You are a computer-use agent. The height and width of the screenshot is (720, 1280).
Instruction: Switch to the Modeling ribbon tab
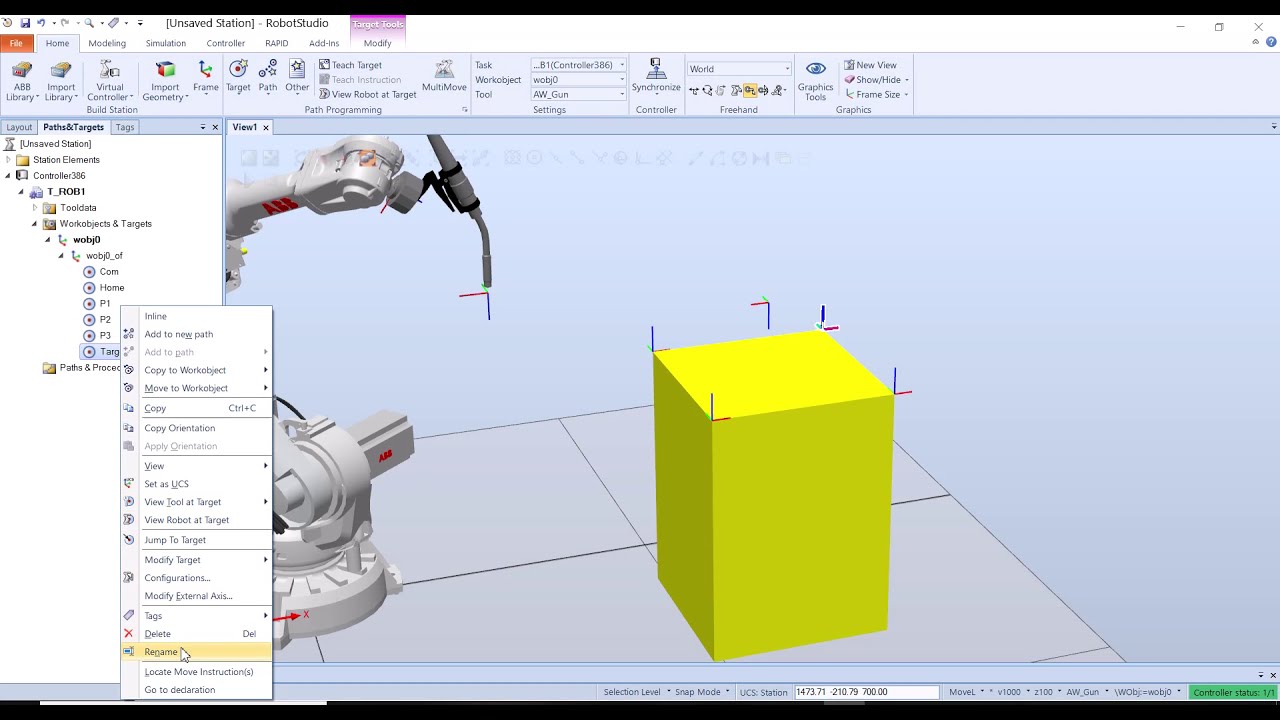(x=107, y=43)
